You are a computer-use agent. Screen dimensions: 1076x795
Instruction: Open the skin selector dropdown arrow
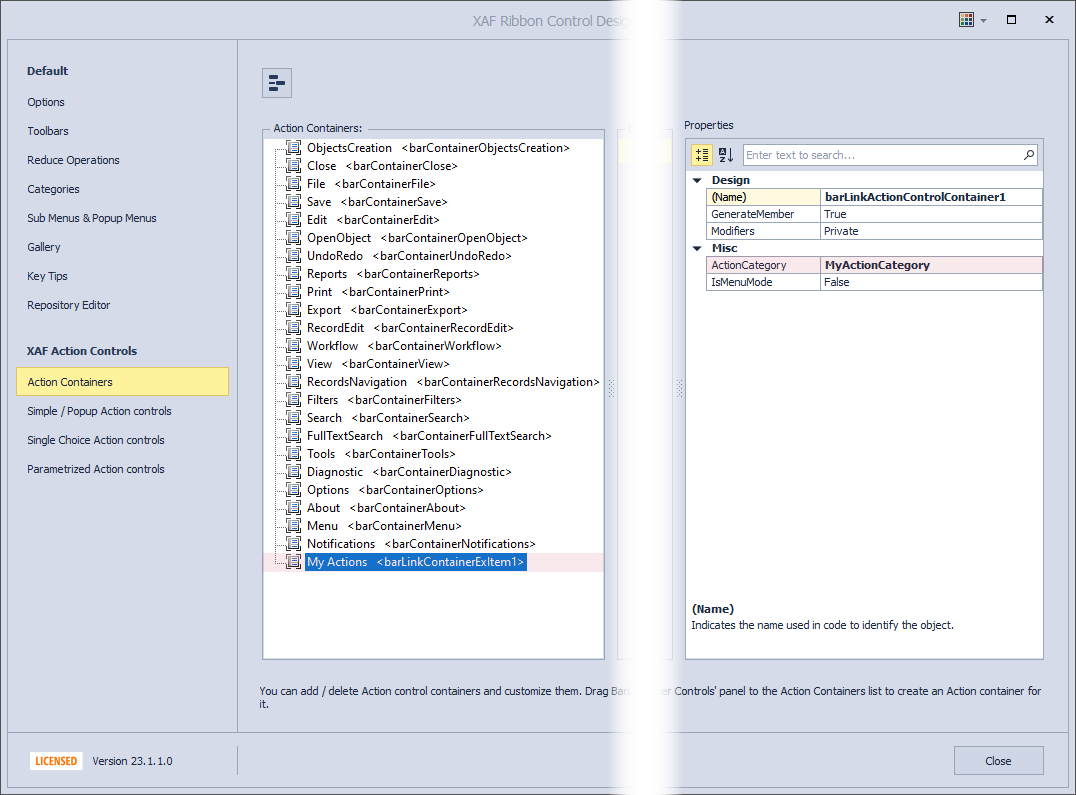tap(983, 21)
